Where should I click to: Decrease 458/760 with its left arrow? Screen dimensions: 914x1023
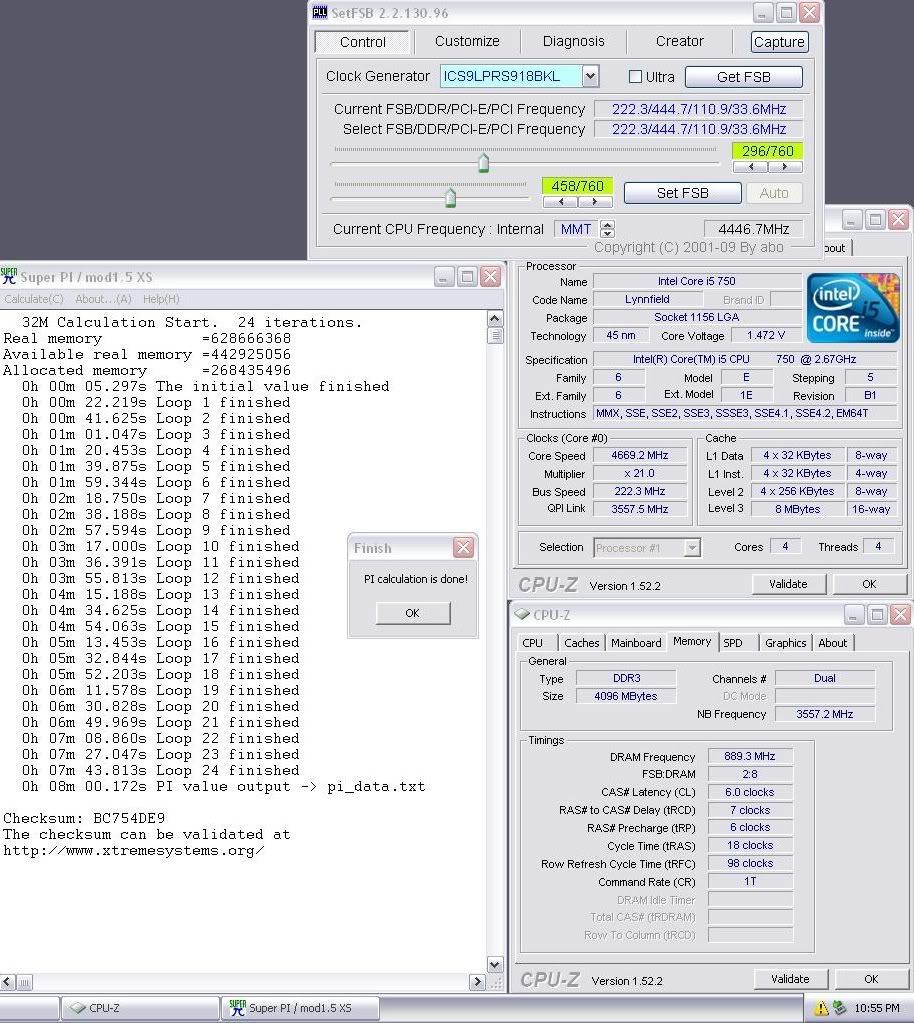point(561,202)
